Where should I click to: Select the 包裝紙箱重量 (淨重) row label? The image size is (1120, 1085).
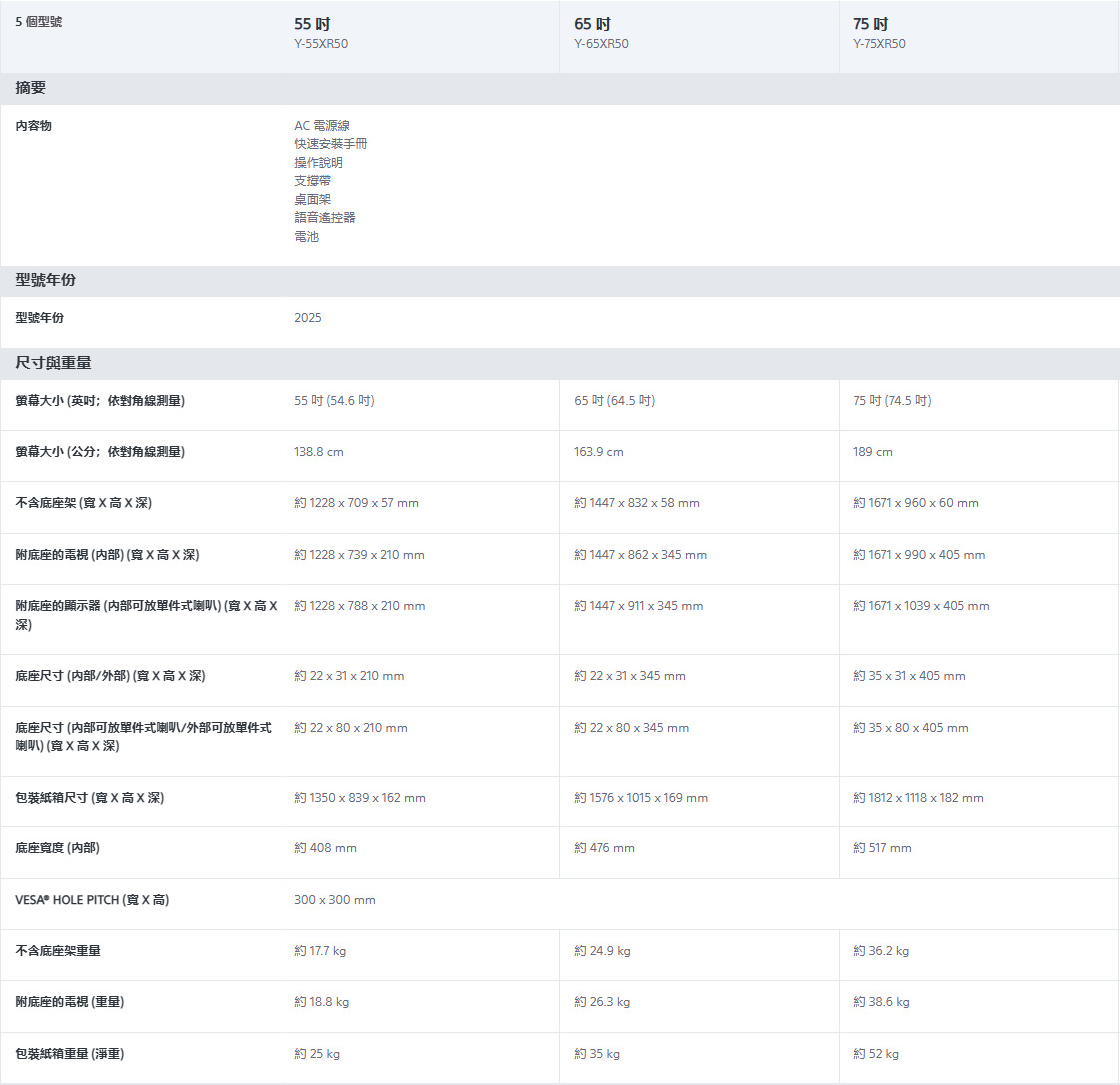(70, 1054)
